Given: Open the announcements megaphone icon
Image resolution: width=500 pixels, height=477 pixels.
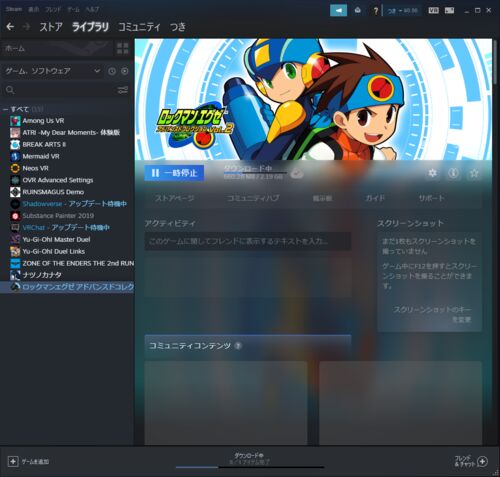Looking at the screenshot, I should click(338, 10).
